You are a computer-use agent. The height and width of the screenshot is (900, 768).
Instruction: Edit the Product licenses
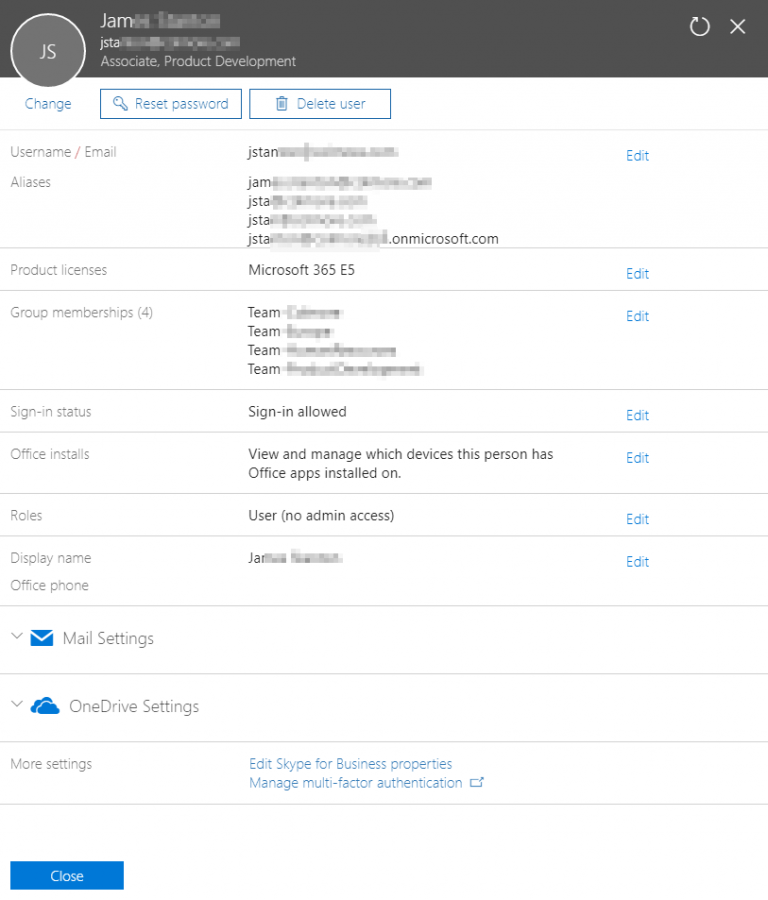(637, 273)
